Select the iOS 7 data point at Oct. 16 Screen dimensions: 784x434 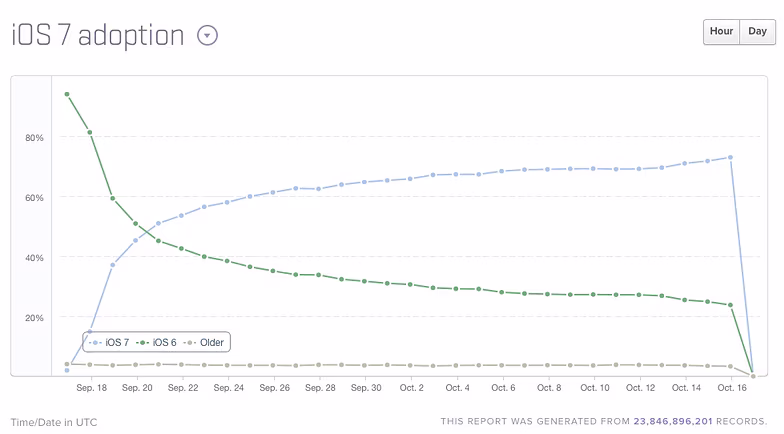pos(730,158)
